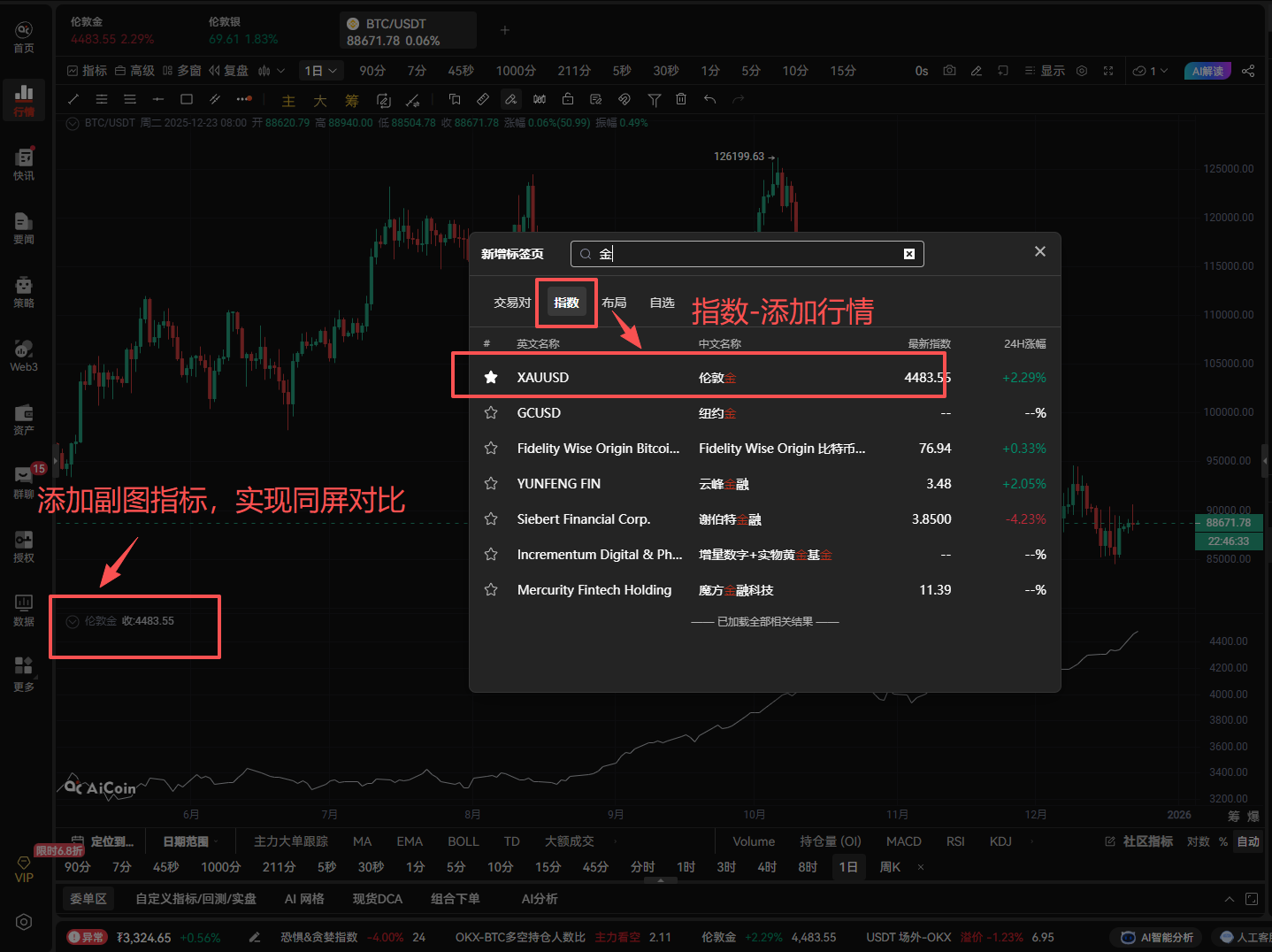The width and height of the screenshot is (1272, 952).
Task: Select the BTC/USDT chart tab
Action: click(408, 31)
